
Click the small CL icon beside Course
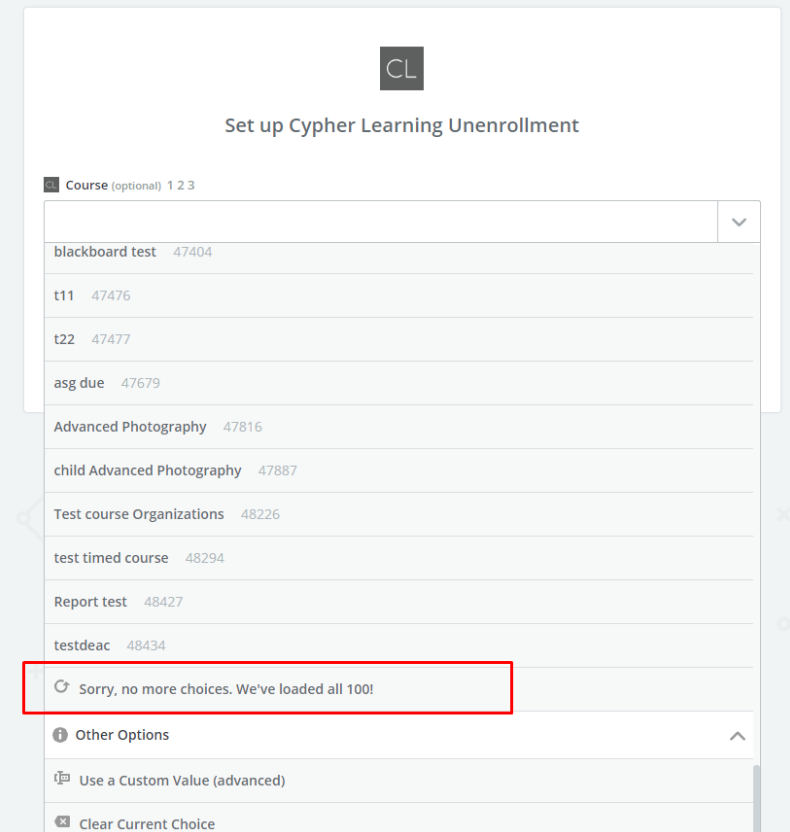[x=51, y=185]
